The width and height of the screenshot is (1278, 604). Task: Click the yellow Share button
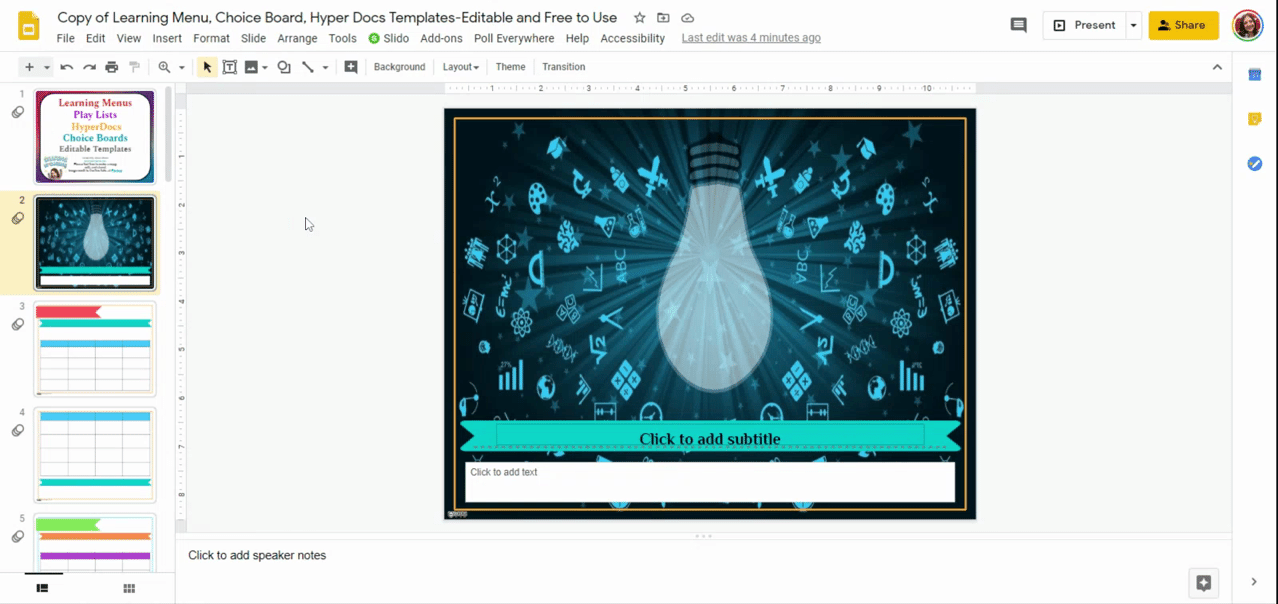pyautogui.click(x=1183, y=25)
